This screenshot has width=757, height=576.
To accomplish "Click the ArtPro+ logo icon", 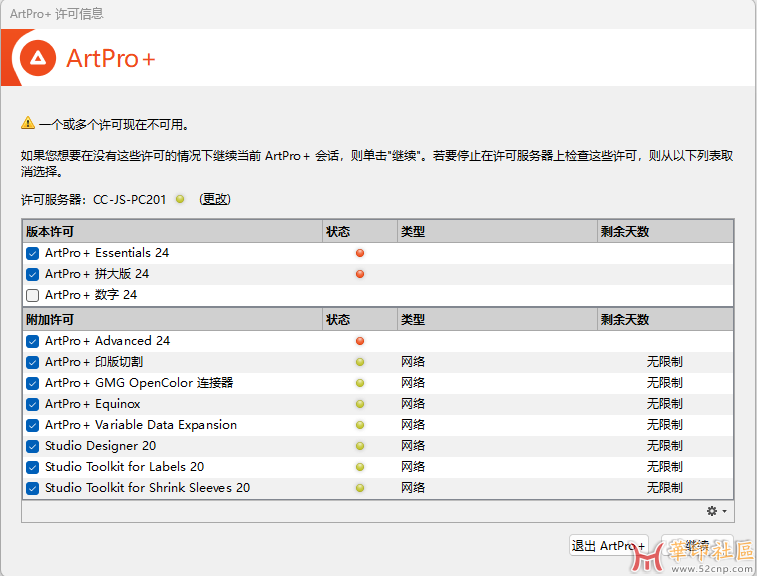I will pyautogui.click(x=38, y=58).
